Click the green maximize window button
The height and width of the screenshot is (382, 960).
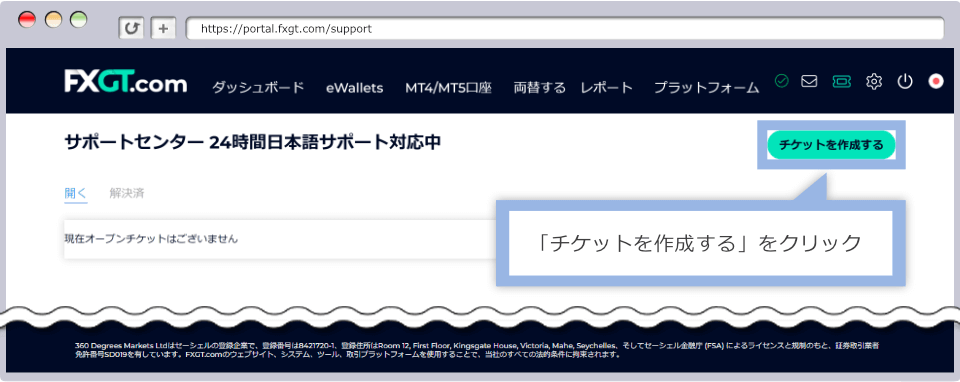click(78, 20)
